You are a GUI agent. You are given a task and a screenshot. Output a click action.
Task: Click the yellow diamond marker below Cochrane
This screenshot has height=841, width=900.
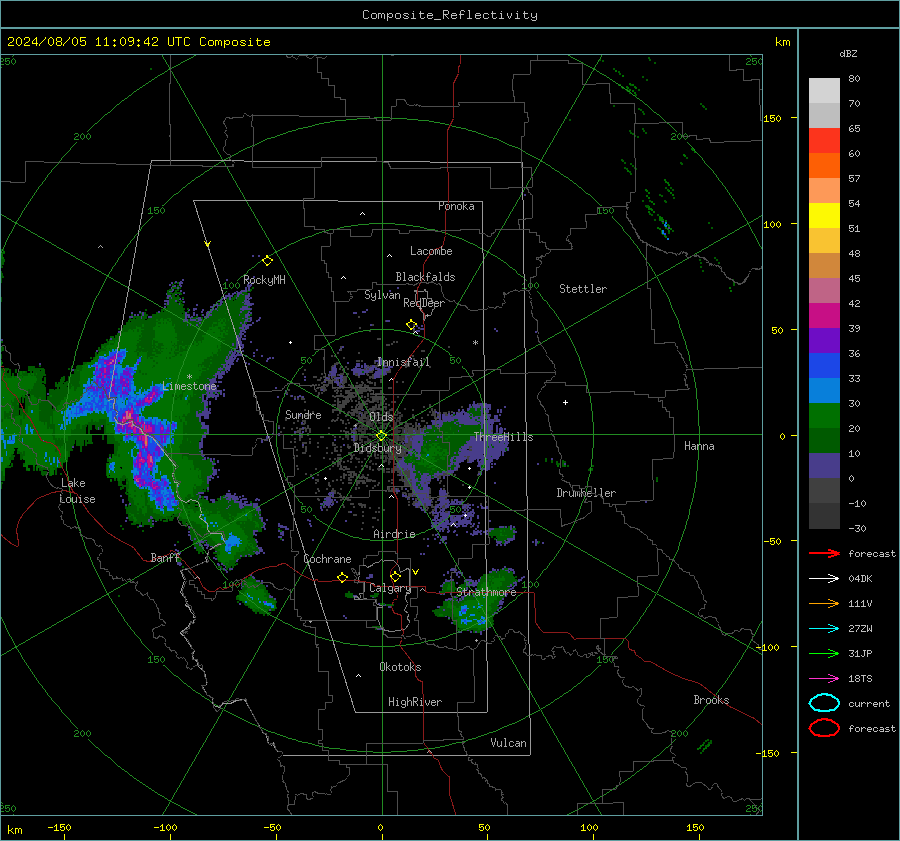[342, 577]
